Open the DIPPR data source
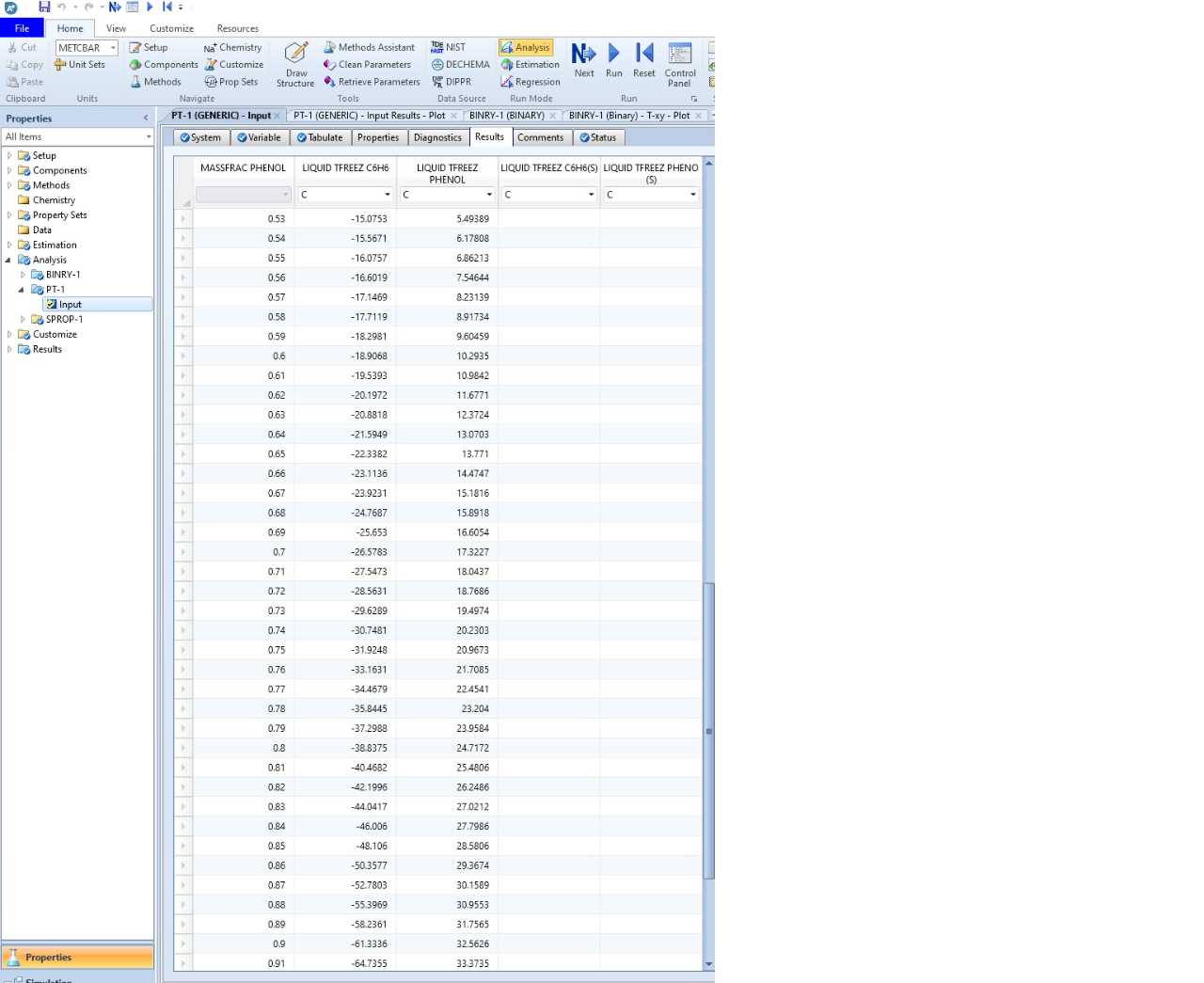 tap(451, 82)
